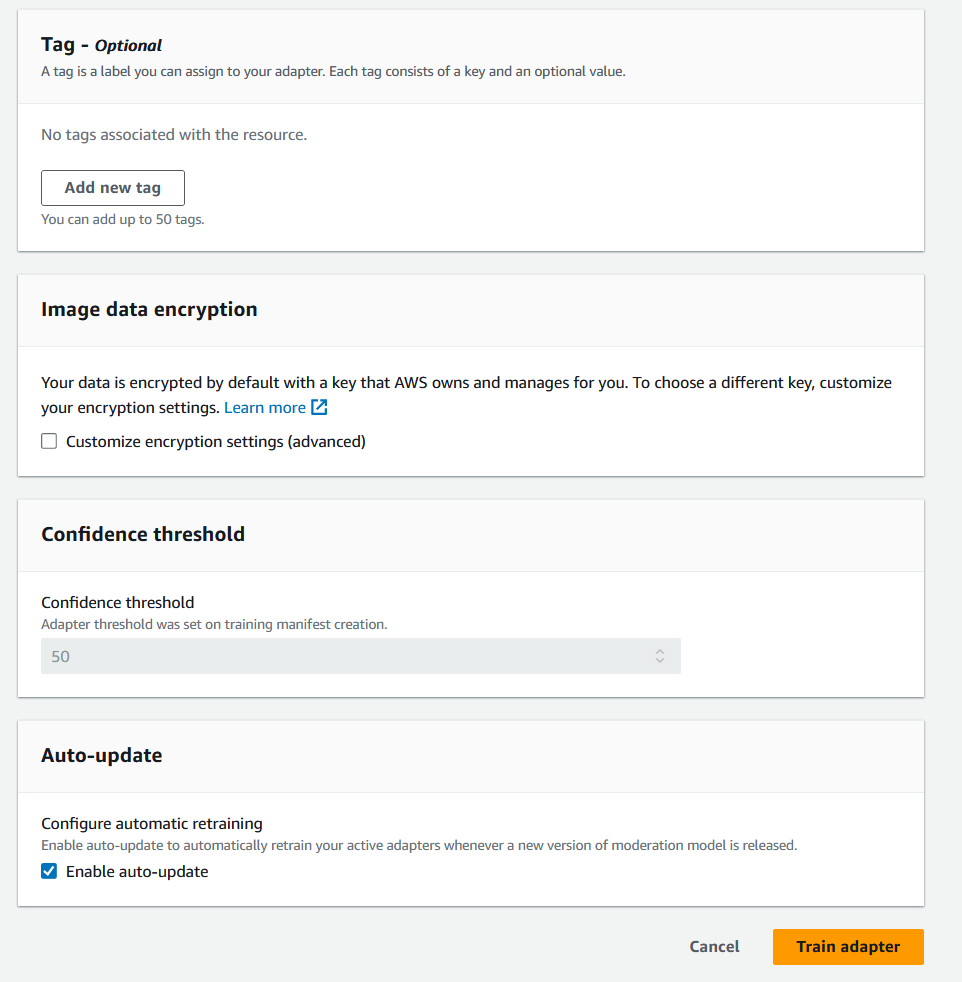Click the open-in-new-tab icon in the encryption section
962x982 pixels.
[x=318, y=407]
